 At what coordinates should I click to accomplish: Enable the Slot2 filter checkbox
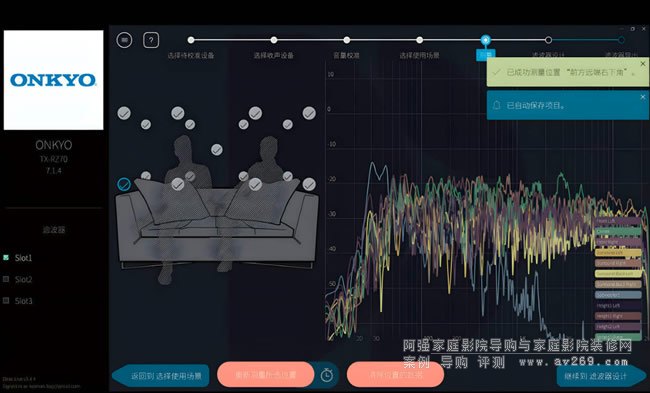6,279
